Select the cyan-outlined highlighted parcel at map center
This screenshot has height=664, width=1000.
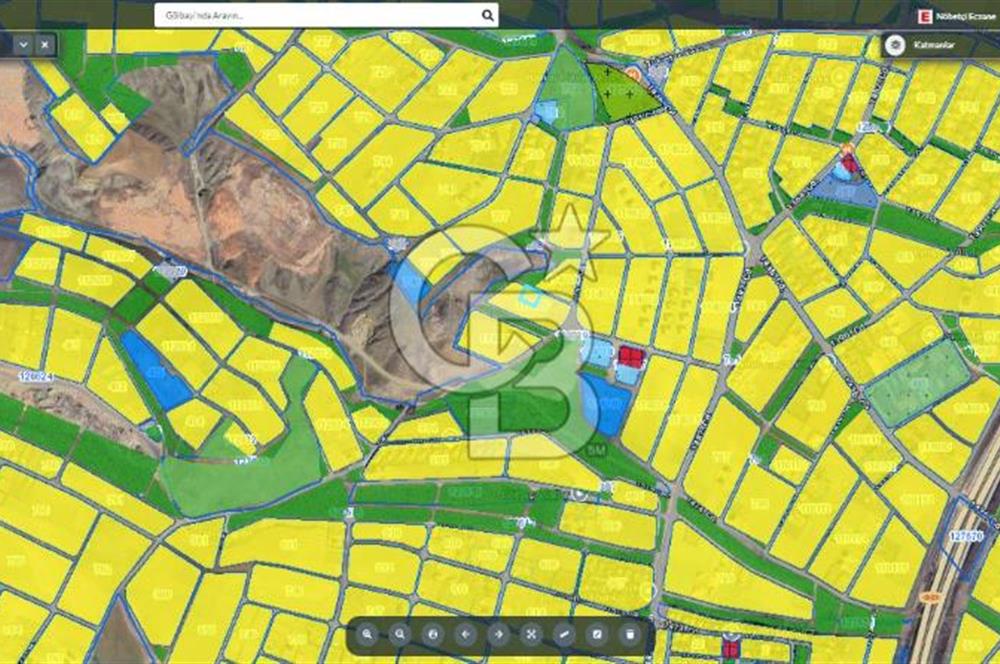coord(530,295)
